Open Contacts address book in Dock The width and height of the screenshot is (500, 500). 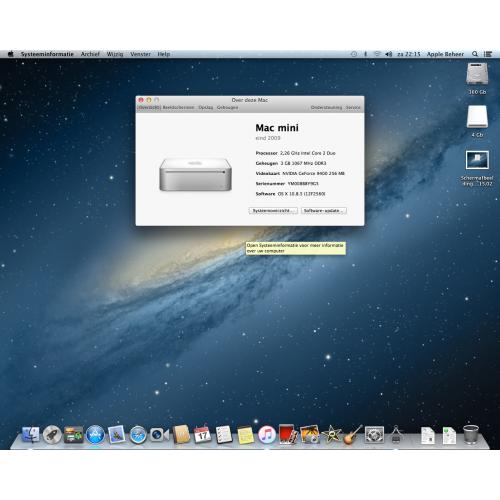point(181,435)
